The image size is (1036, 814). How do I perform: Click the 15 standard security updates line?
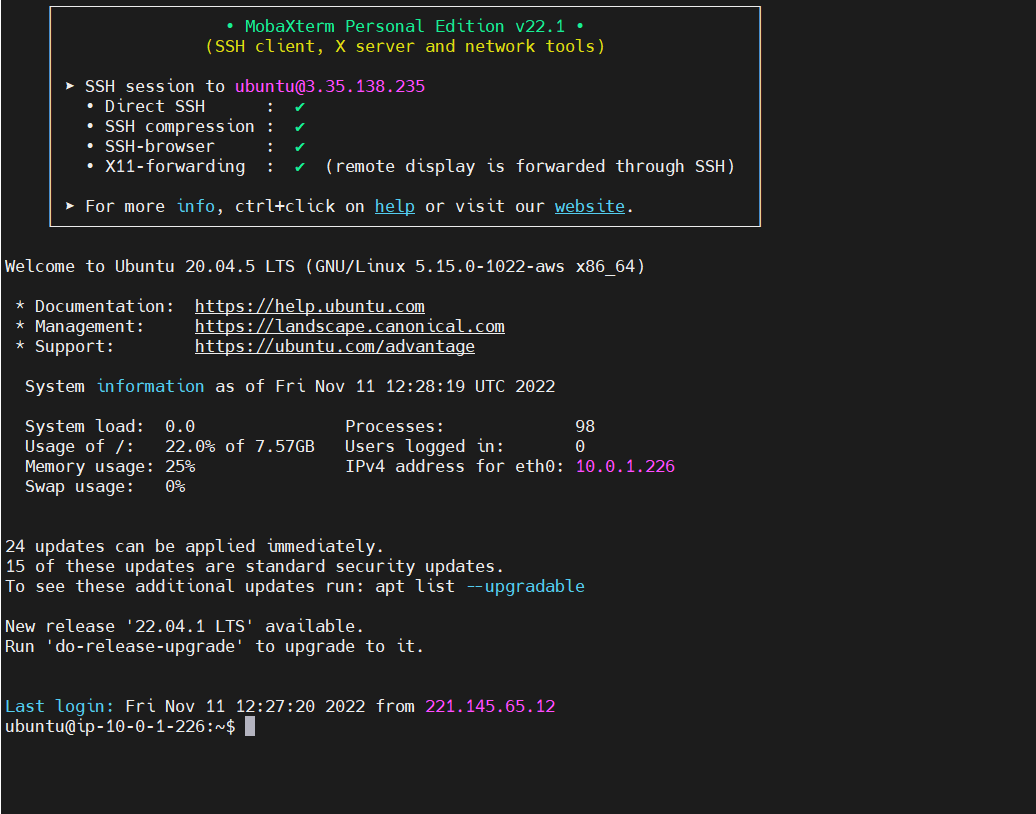point(254,566)
